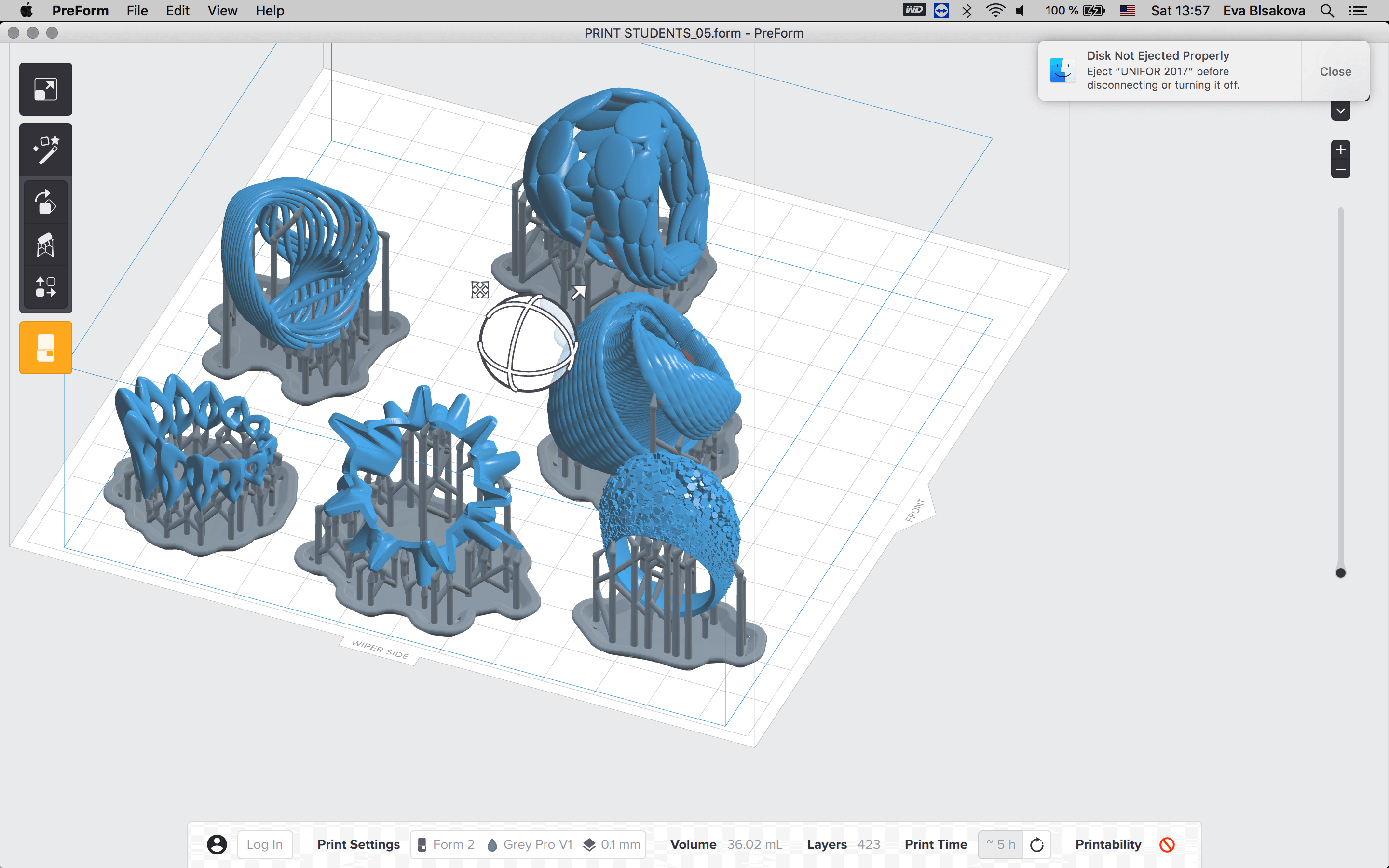Screen dimensions: 1389x868
Task: Zoom in with the plus button
Action: (x=1340, y=150)
